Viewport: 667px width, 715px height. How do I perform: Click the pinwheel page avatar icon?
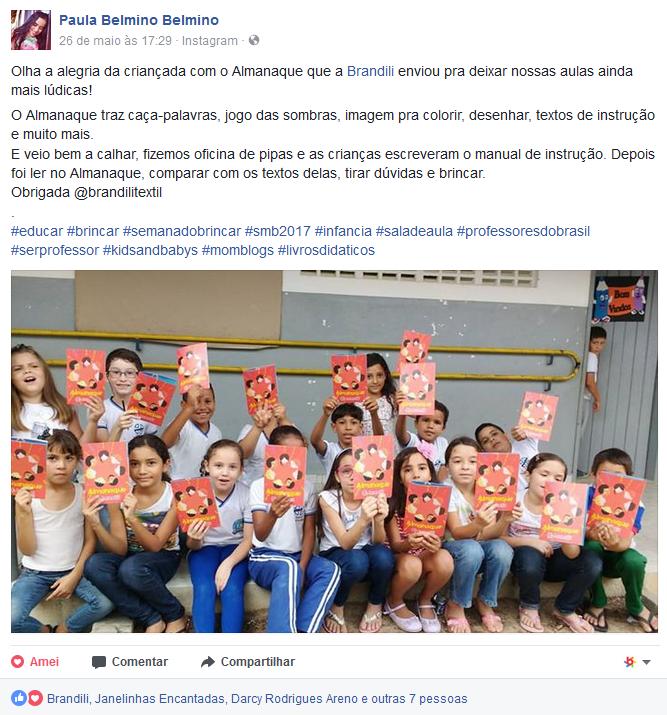click(630, 662)
